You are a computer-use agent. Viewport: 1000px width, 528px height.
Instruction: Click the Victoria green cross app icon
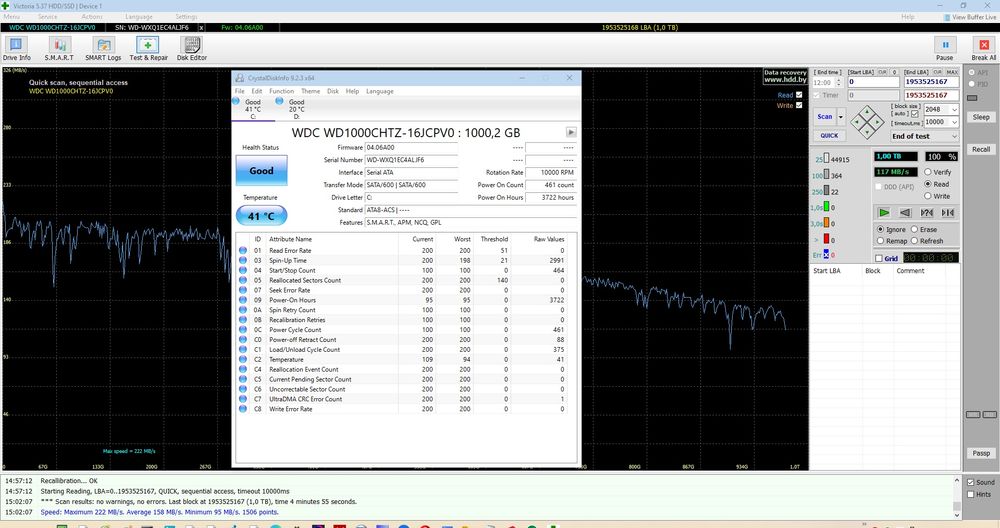pos(5,6)
